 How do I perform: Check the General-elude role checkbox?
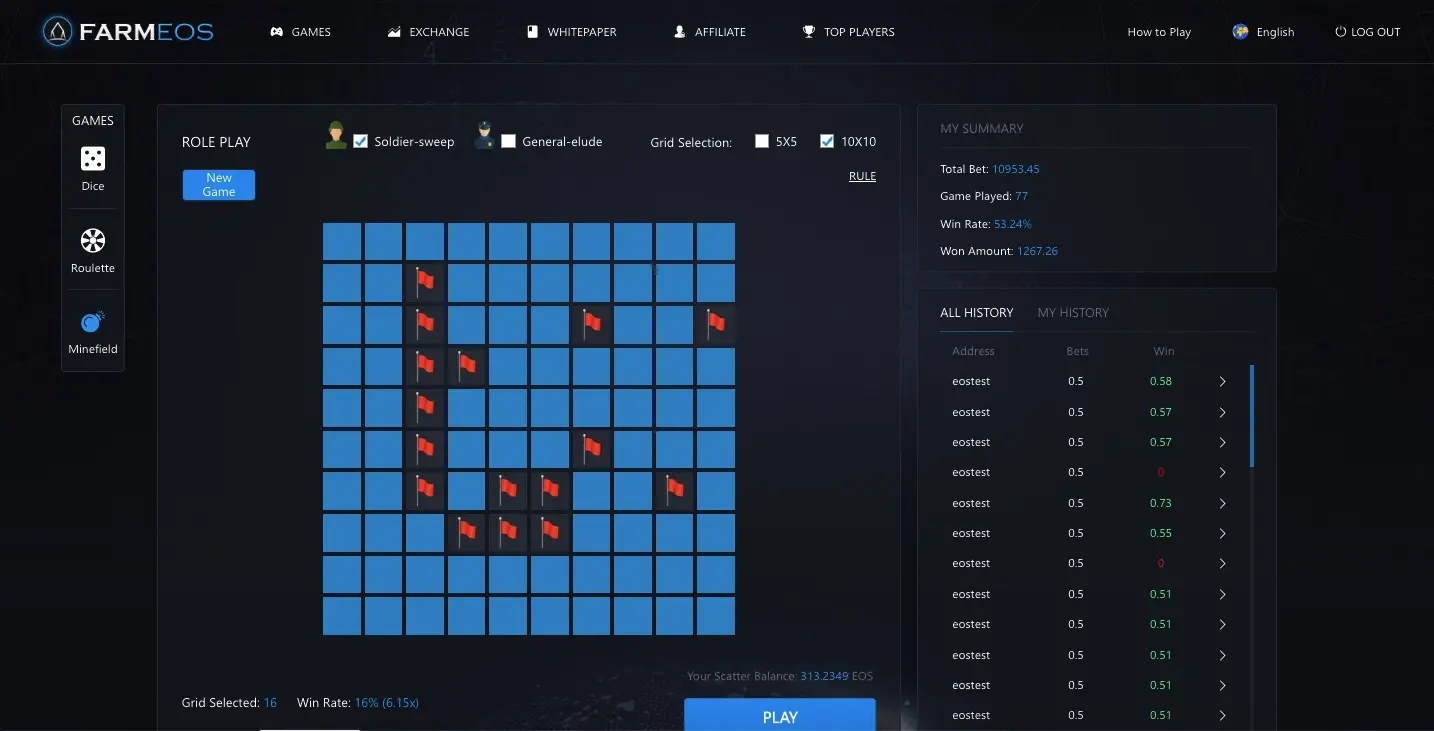click(x=509, y=141)
